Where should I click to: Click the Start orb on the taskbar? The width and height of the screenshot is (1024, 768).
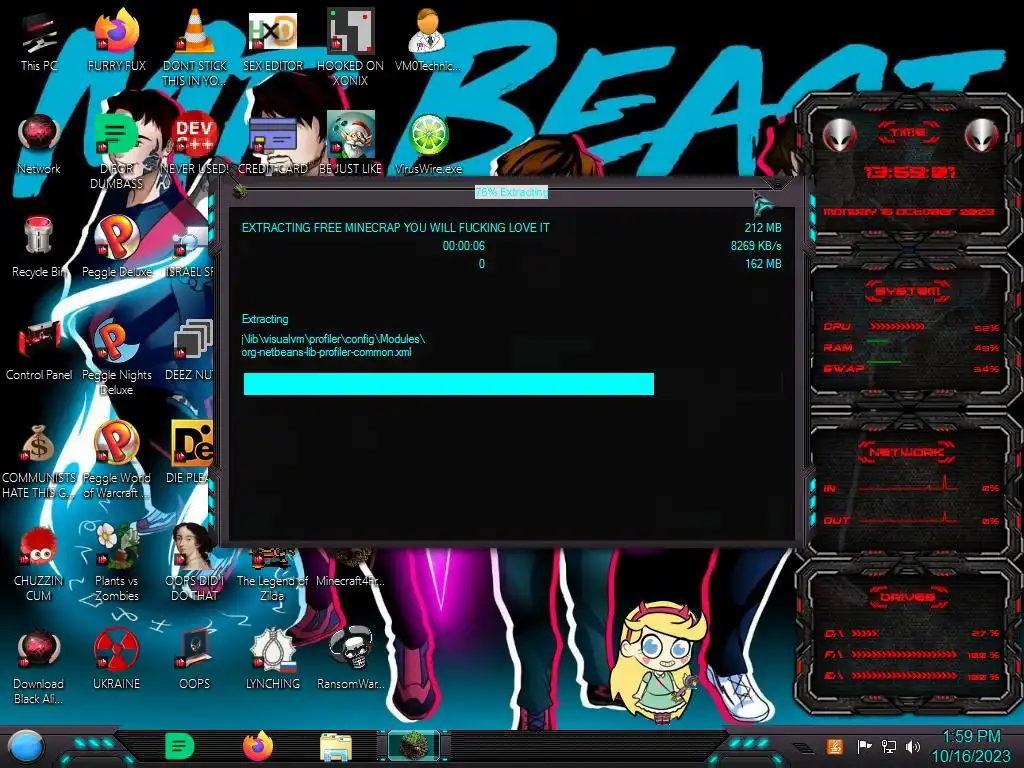point(26,747)
